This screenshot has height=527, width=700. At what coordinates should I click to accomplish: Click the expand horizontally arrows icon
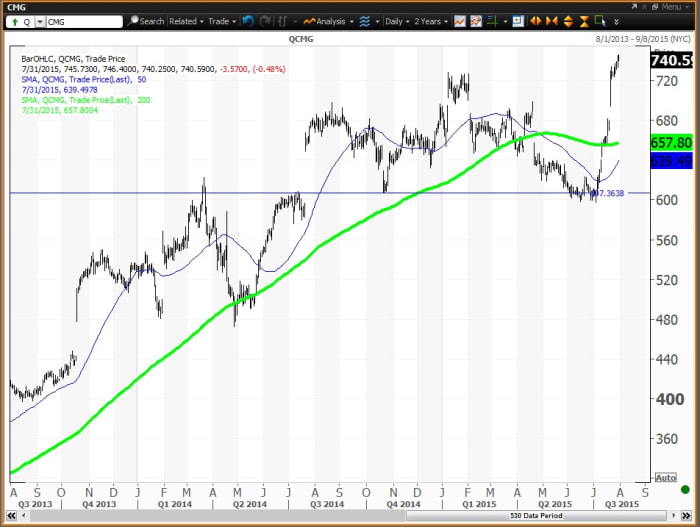point(535,21)
